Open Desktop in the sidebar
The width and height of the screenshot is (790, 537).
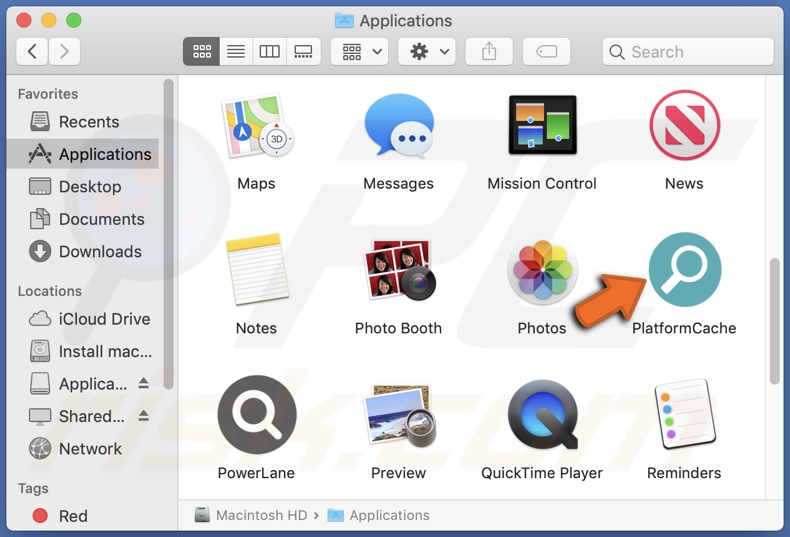click(83, 186)
